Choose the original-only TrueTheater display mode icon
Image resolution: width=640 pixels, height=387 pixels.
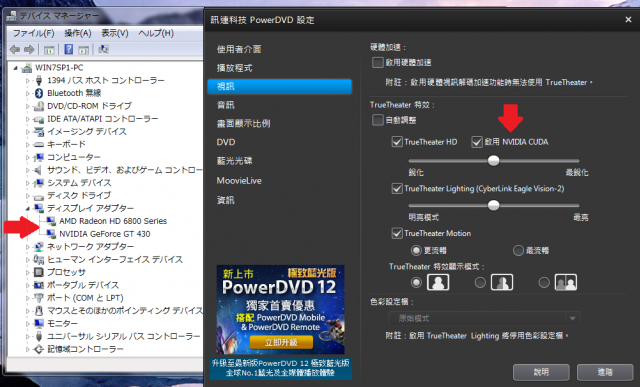[438, 282]
